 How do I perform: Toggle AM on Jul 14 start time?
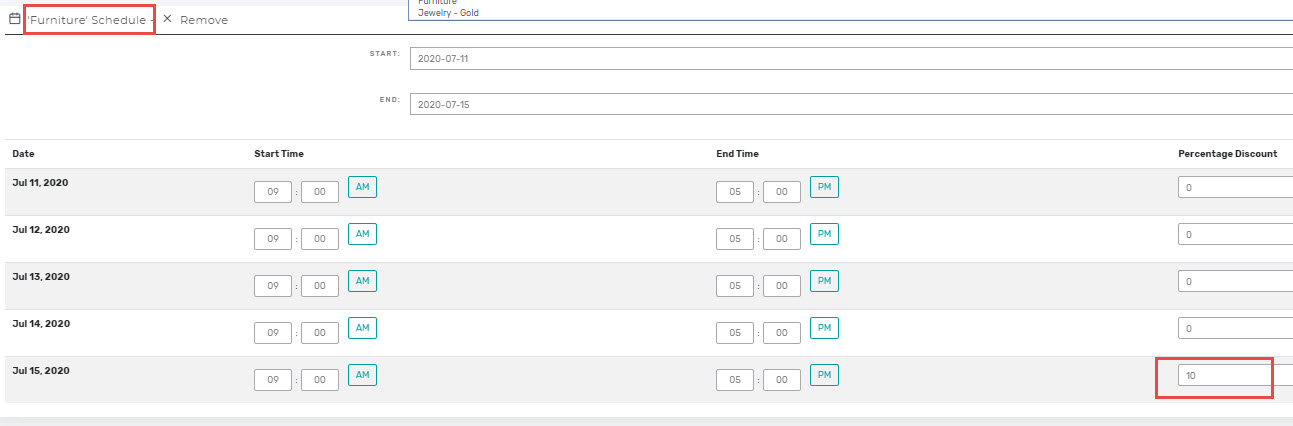[362, 328]
